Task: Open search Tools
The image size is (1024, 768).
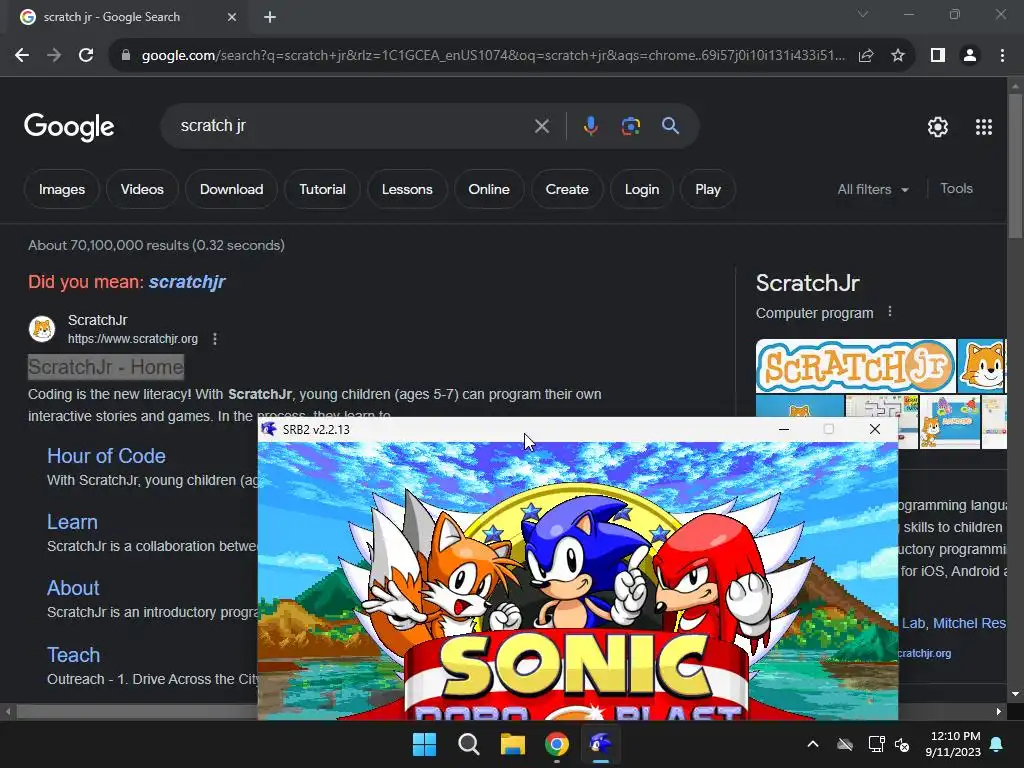Action: point(956,189)
